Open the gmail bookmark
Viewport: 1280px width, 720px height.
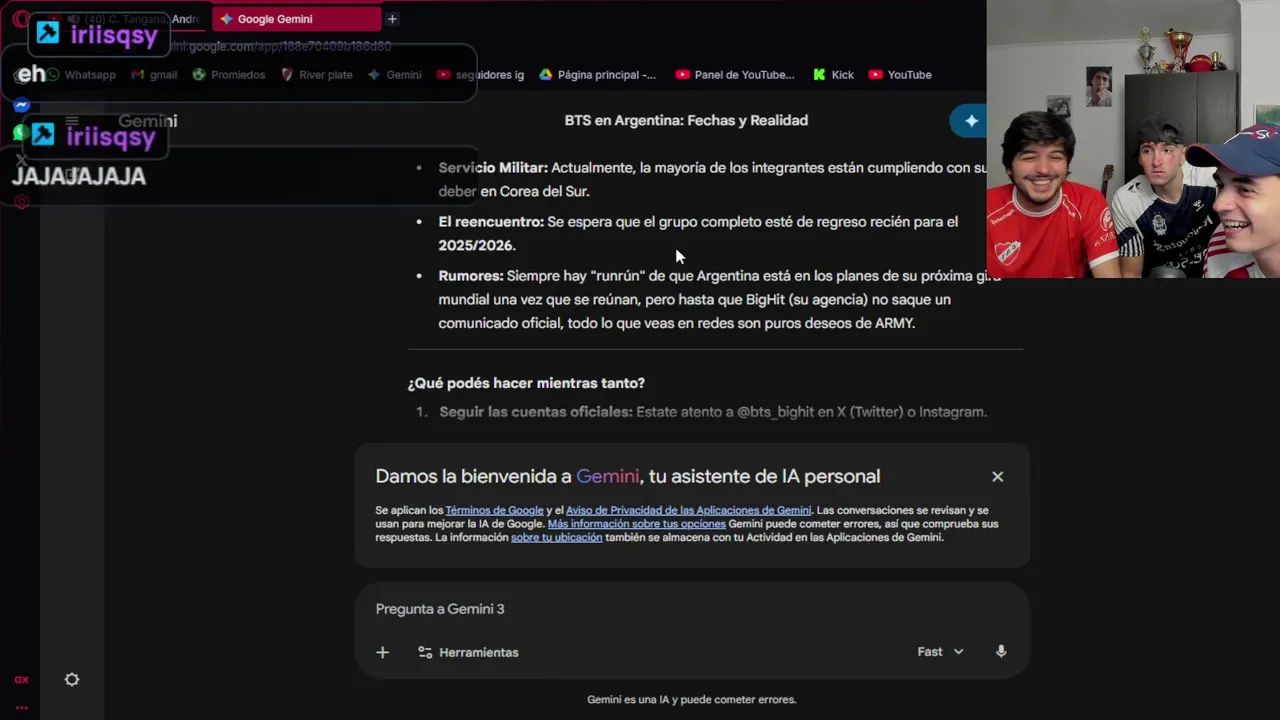tap(154, 75)
